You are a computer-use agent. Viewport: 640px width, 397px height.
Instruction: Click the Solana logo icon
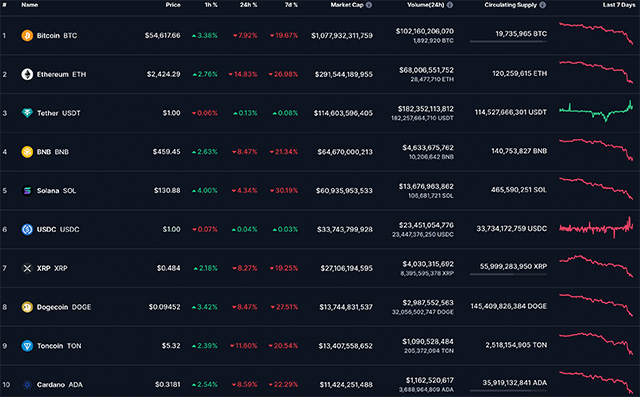[27, 191]
